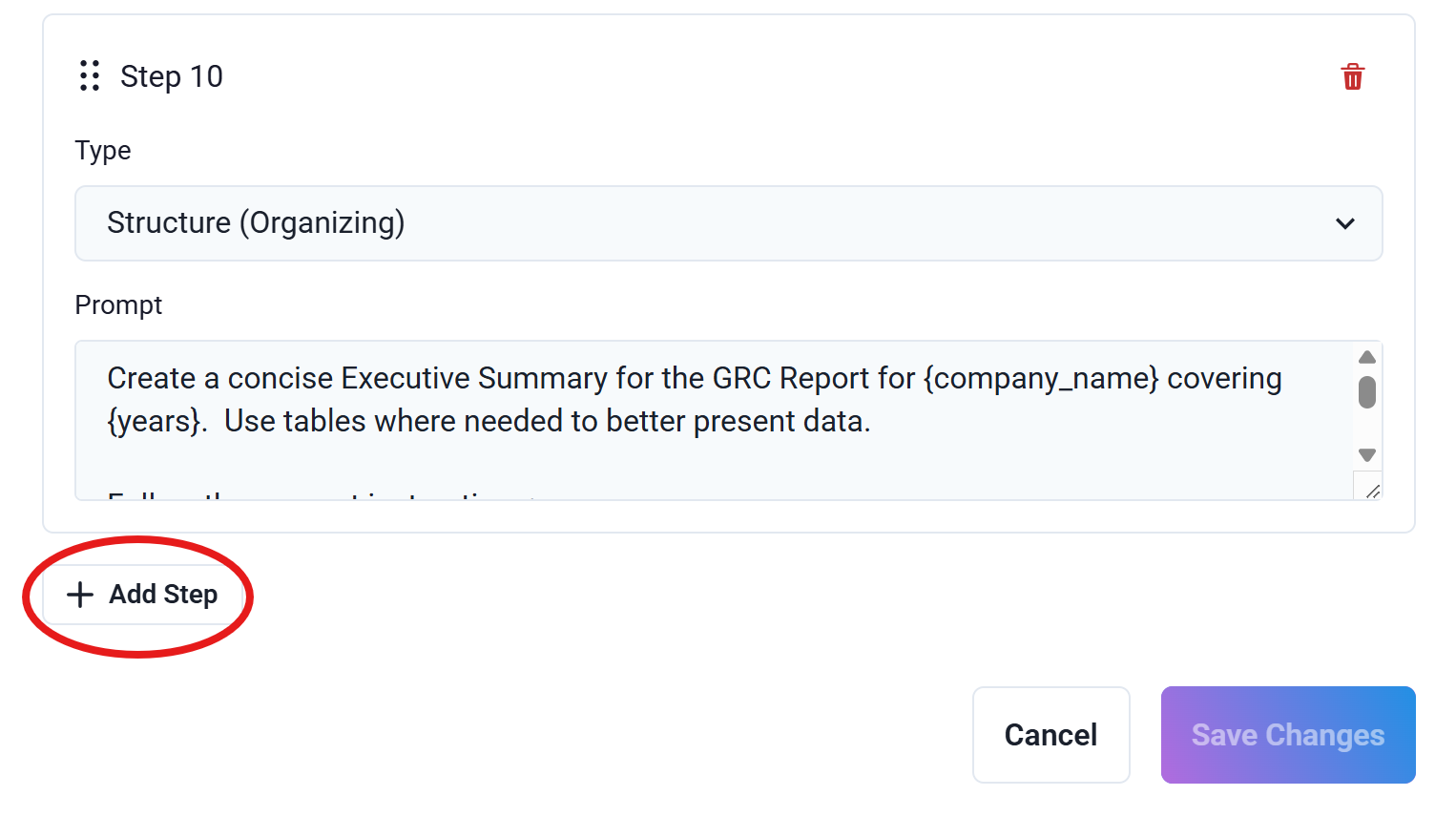Expand the Type dropdown chevron arrow
The width and height of the screenshot is (1456, 817).
1345,223
